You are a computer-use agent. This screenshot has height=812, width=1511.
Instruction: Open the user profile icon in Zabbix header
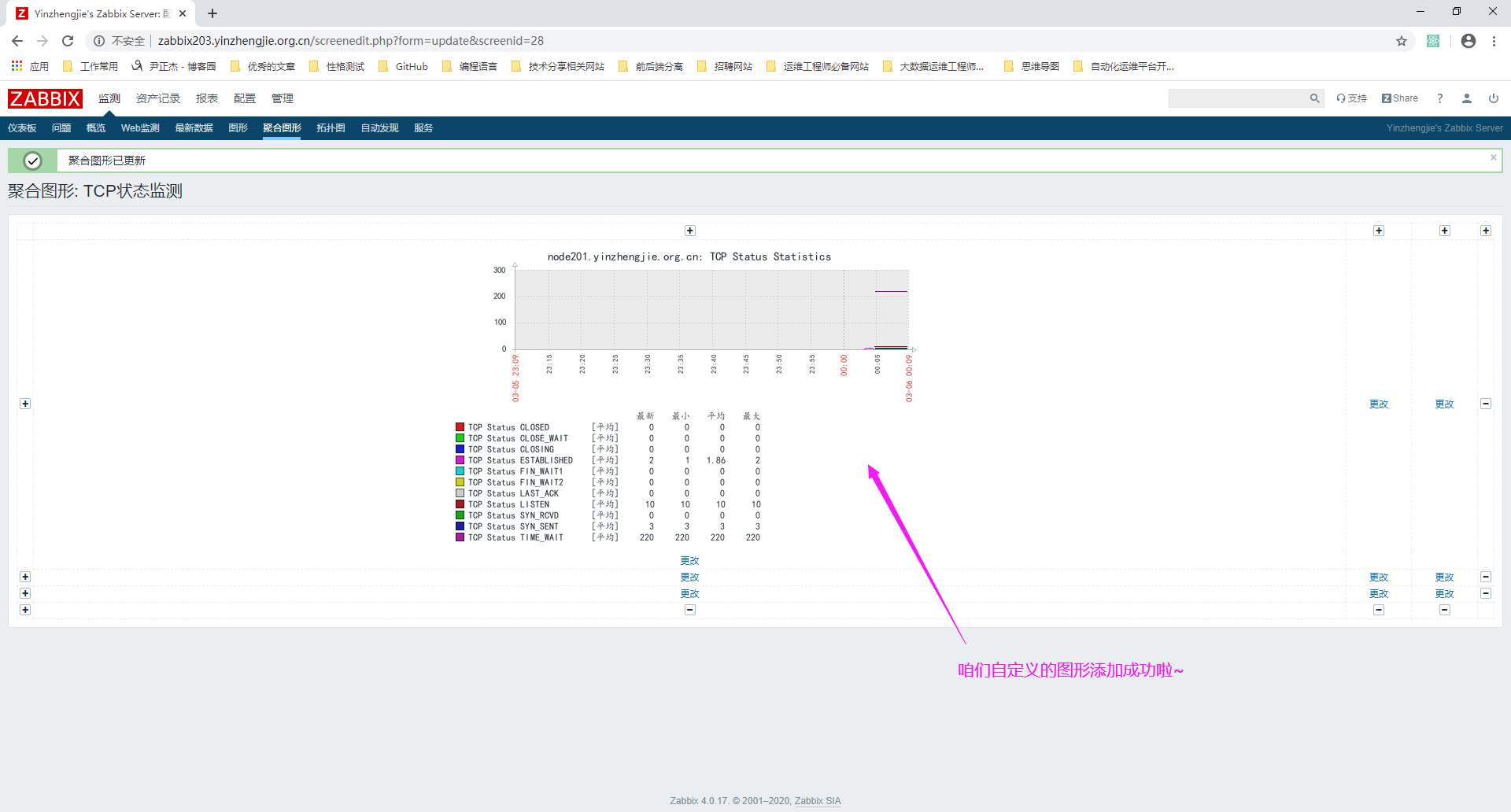click(1467, 98)
